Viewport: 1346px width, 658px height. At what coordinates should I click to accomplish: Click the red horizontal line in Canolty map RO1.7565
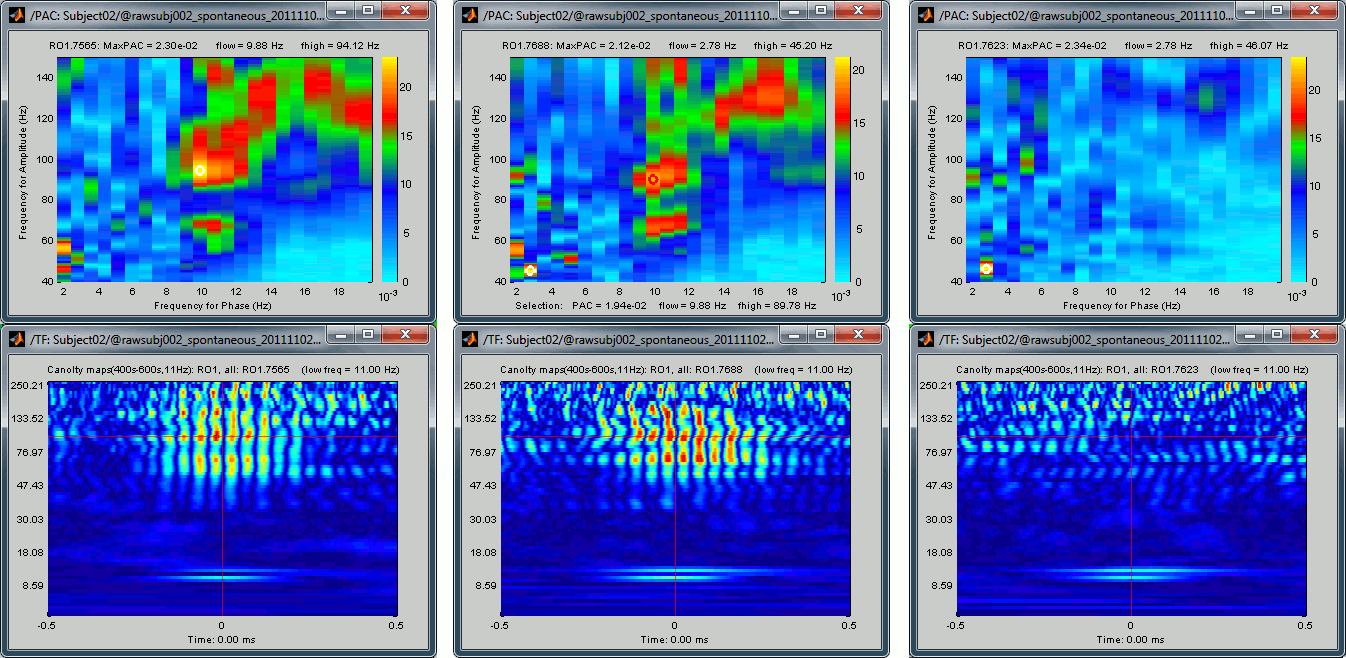pyautogui.click(x=120, y=436)
